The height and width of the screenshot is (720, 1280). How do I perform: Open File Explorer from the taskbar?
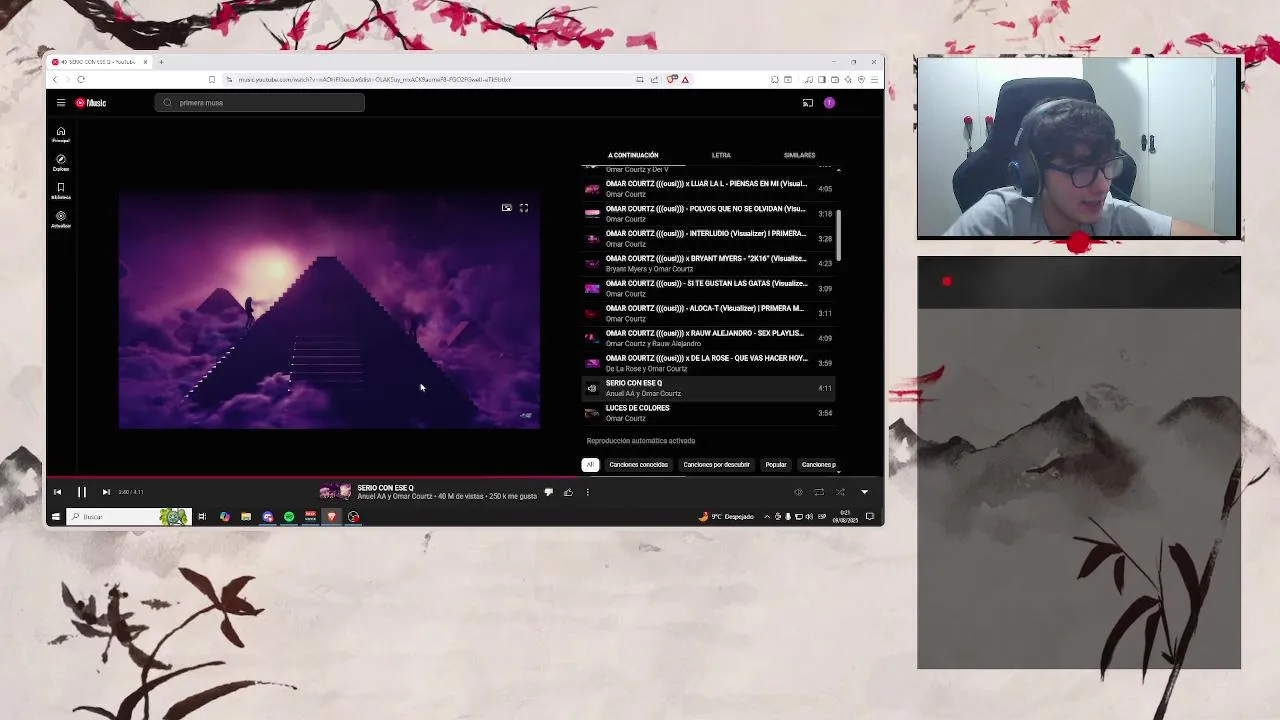(x=246, y=517)
